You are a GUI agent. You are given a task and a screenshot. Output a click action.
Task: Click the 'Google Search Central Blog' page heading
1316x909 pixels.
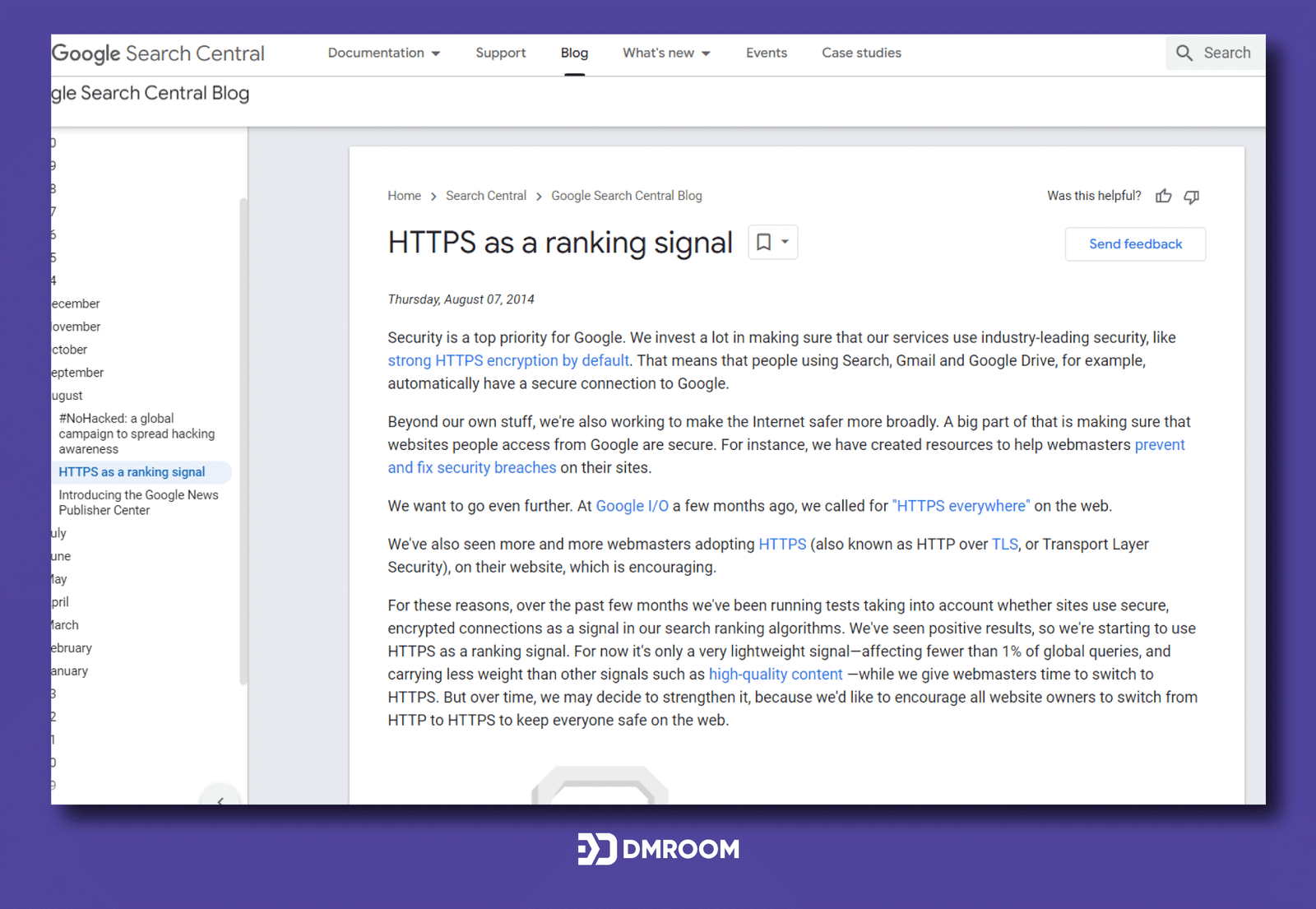click(x=151, y=93)
